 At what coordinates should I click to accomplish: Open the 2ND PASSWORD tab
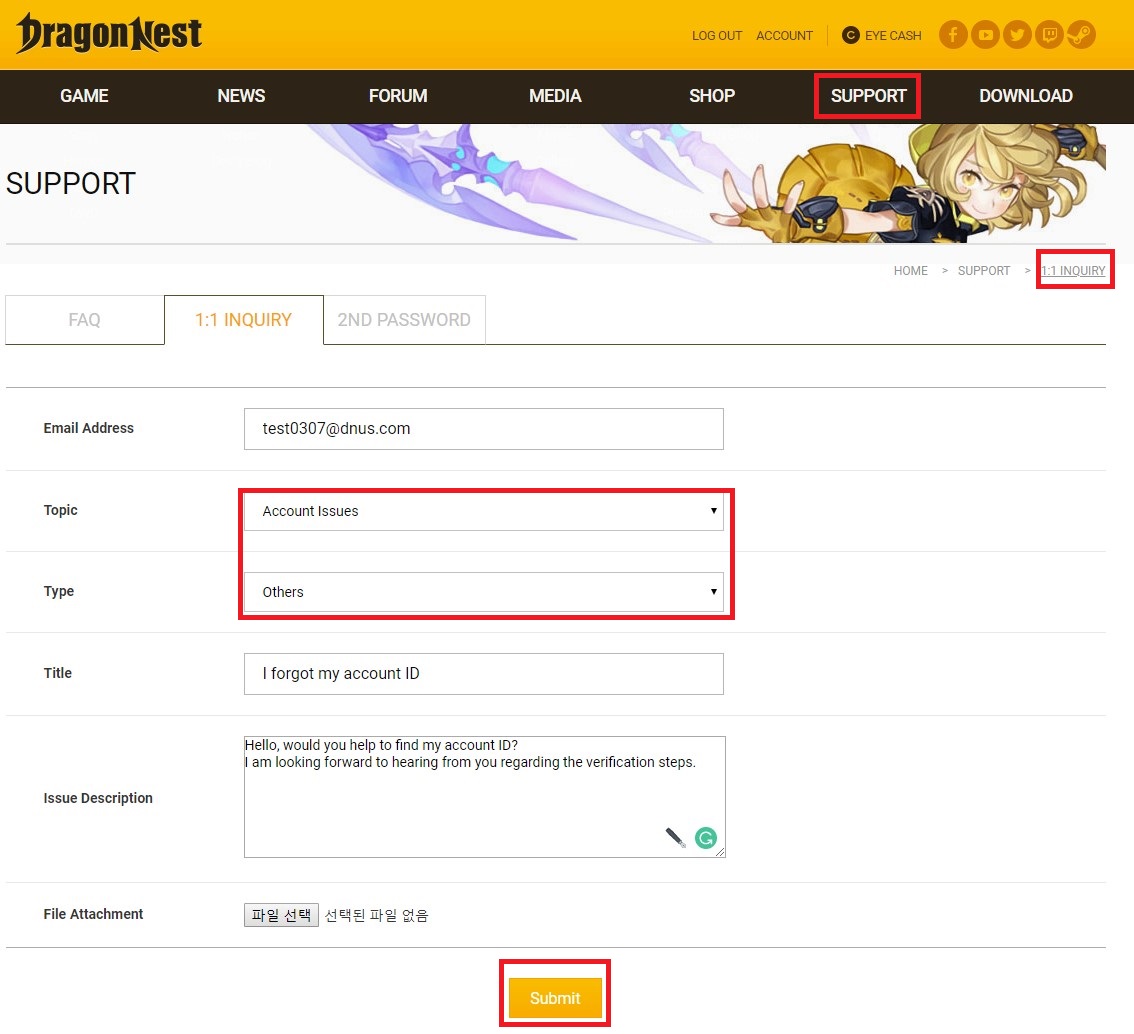(404, 320)
